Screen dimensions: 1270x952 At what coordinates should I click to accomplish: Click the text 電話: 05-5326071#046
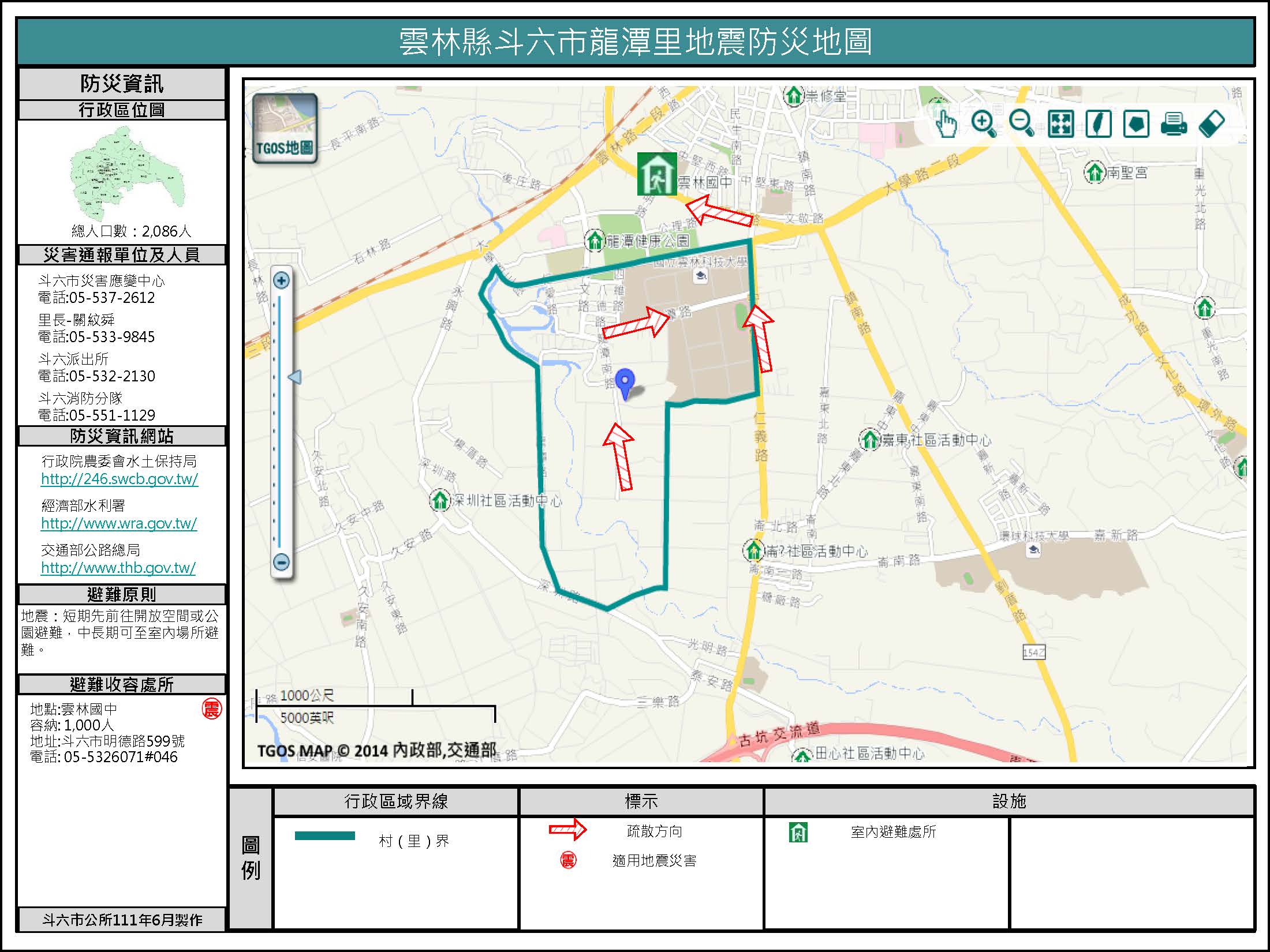[x=104, y=757]
